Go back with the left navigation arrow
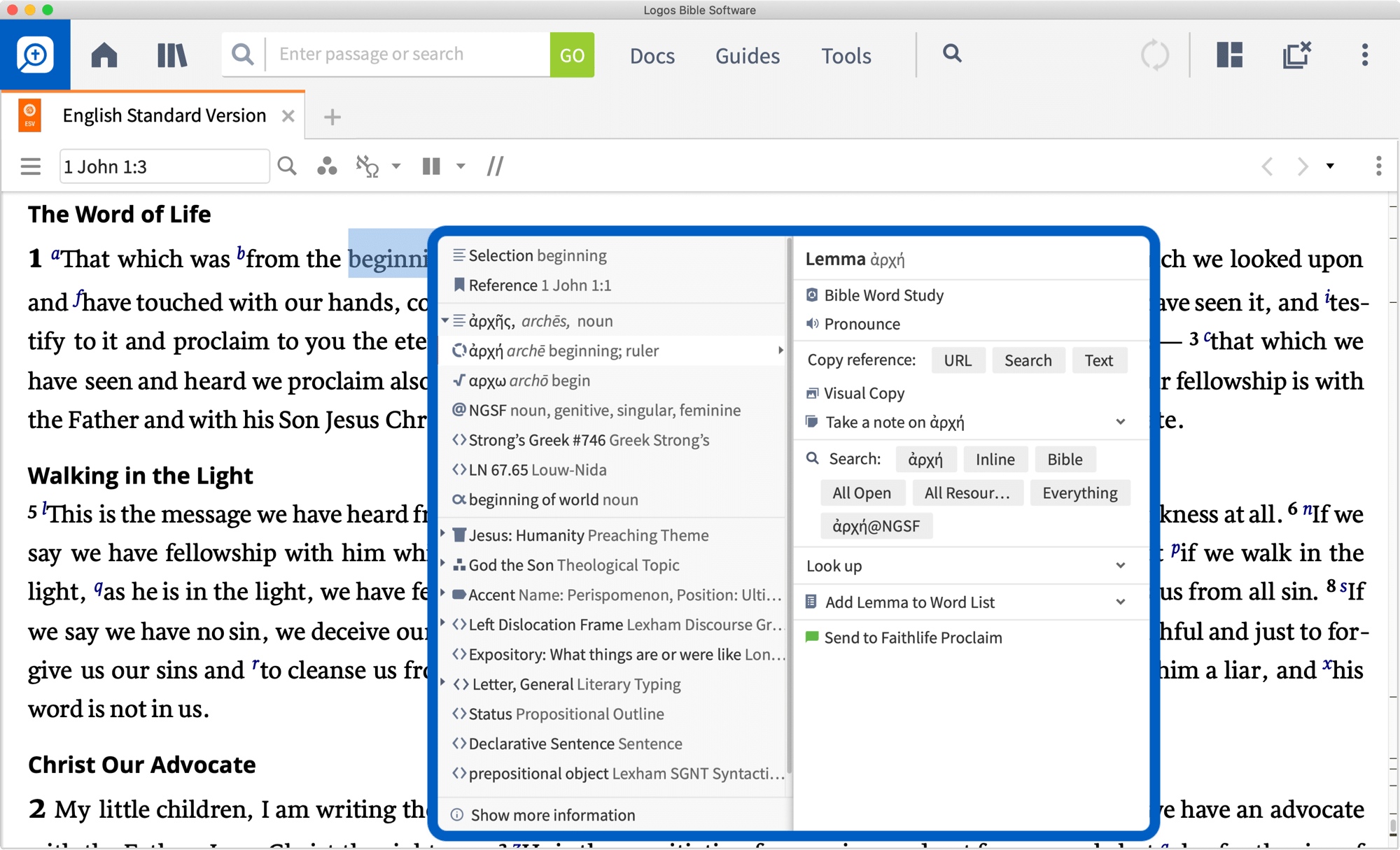The height and width of the screenshot is (850, 1400). 1267,167
